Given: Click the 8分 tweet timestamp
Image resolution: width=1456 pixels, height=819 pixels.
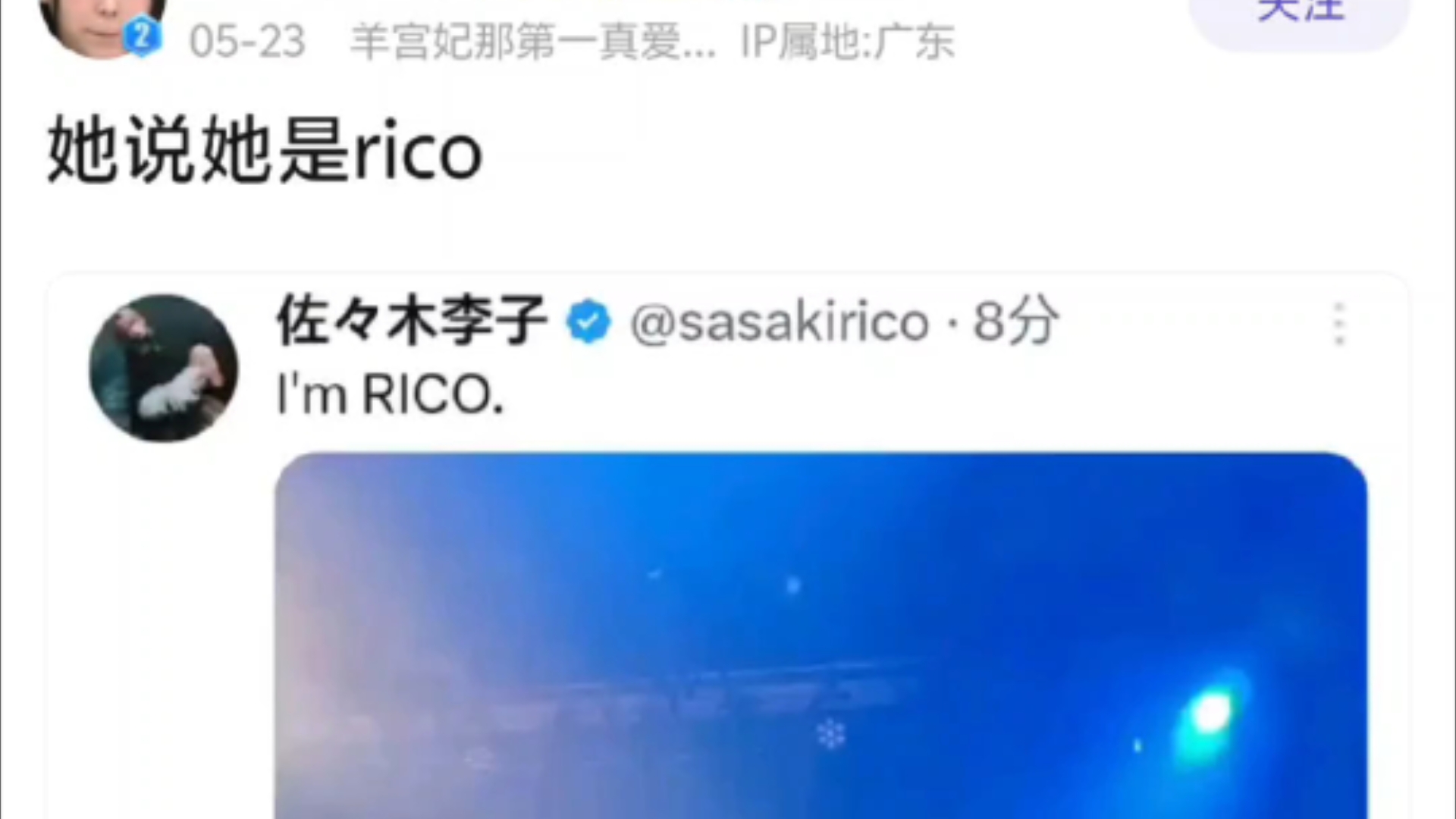Looking at the screenshot, I should point(1016,322).
